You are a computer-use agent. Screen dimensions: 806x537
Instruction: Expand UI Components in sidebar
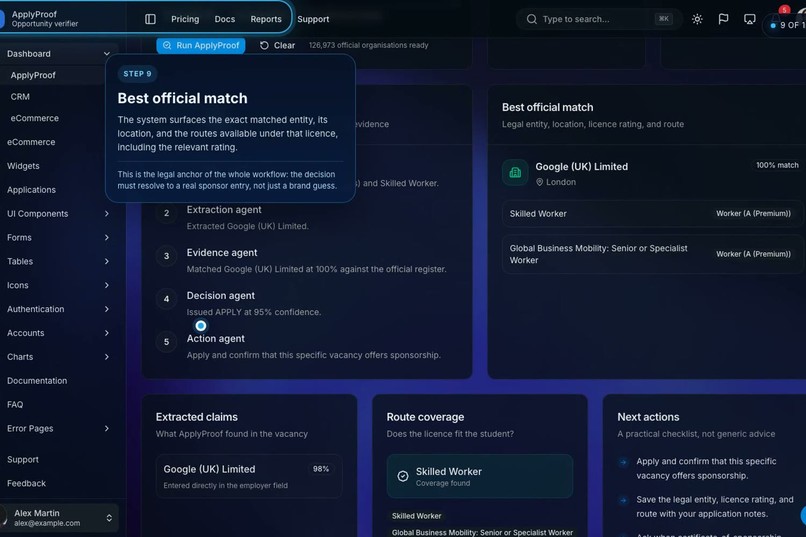pyautogui.click(x=106, y=214)
